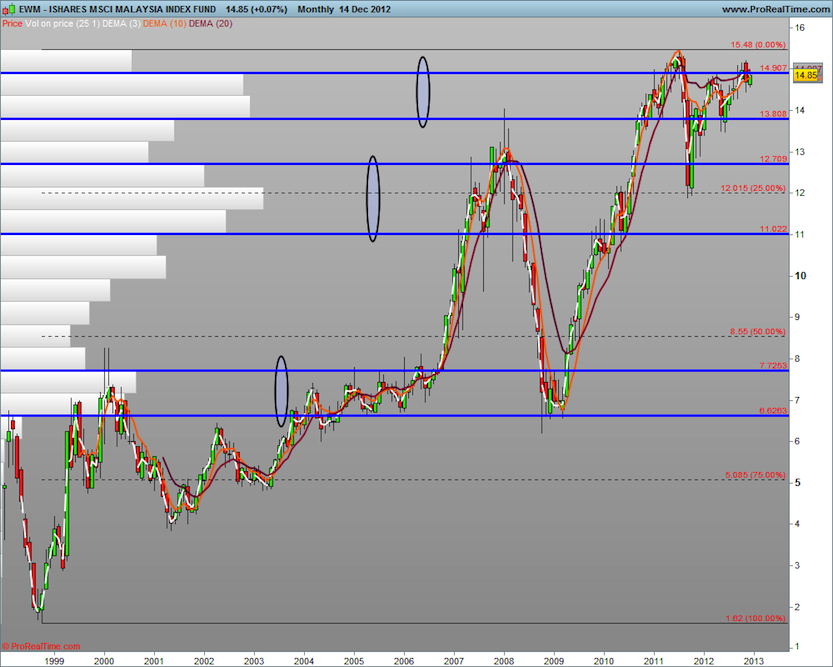The width and height of the screenshot is (833, 667).
Task: Click the 14 Dec 2012 date label
Action: click(364, 10)
